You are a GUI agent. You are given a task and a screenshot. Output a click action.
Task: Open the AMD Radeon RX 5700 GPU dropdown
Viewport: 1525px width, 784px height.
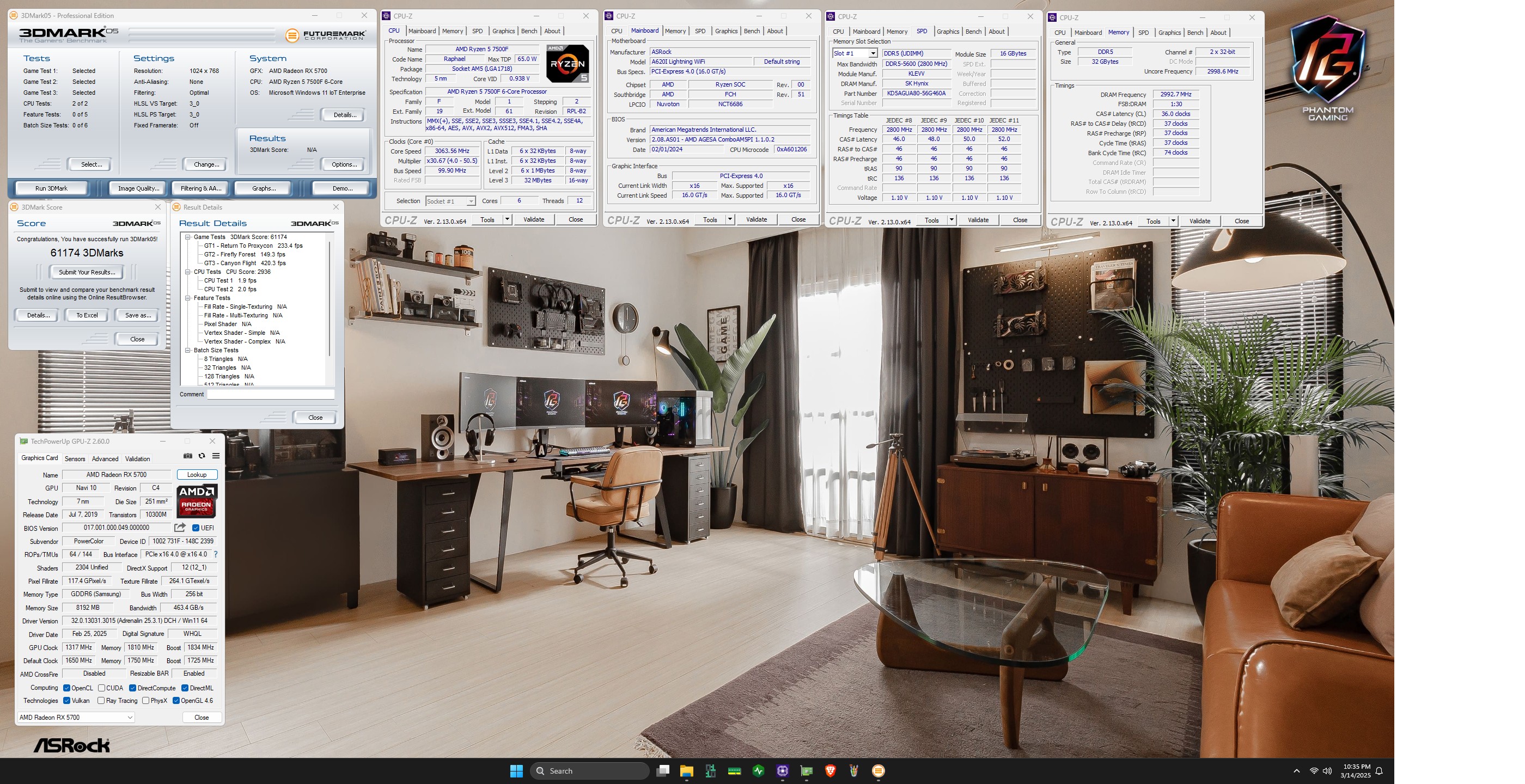(76, 717)
